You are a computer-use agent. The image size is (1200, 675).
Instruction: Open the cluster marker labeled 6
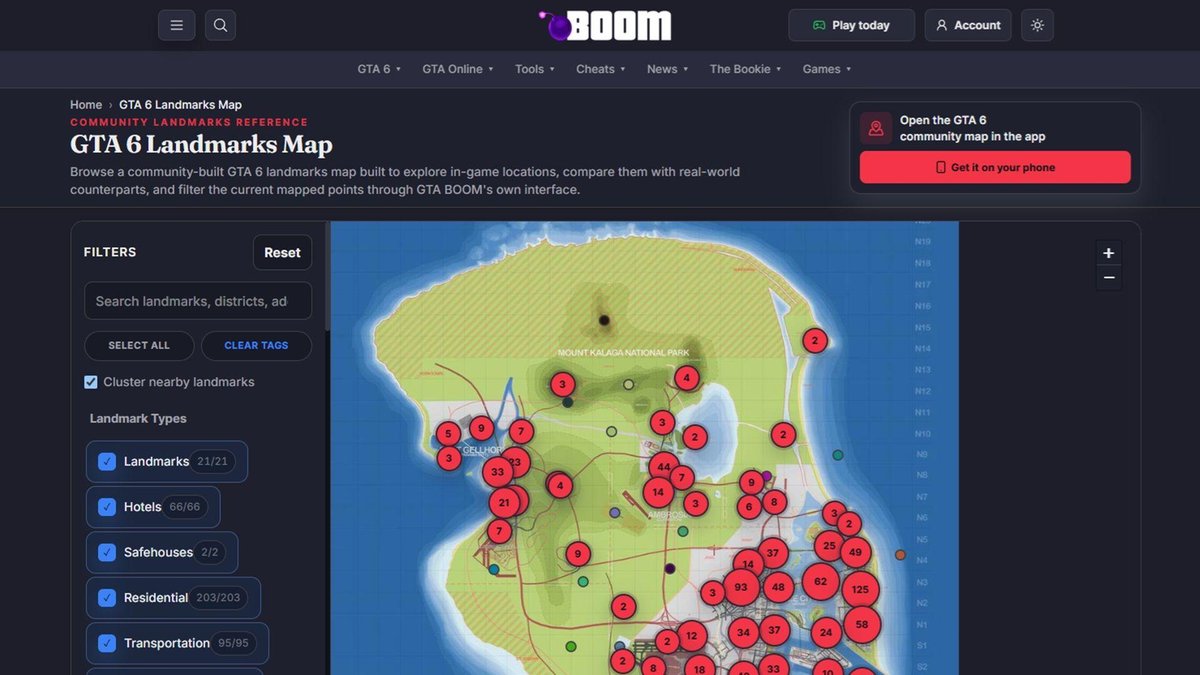pyautogui.click(x=749, y=507)
